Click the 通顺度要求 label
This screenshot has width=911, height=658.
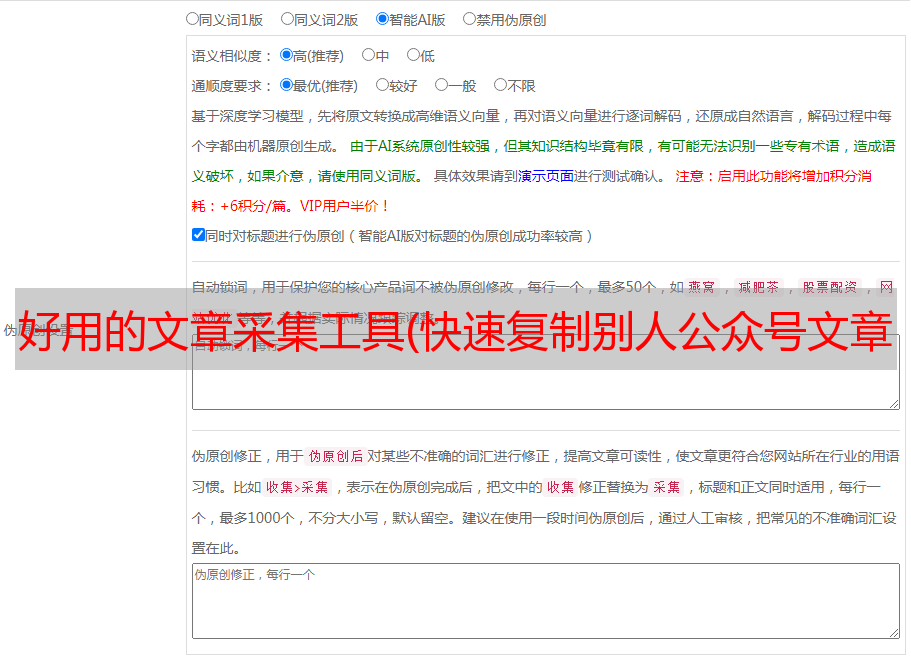(x=227, y=86)
